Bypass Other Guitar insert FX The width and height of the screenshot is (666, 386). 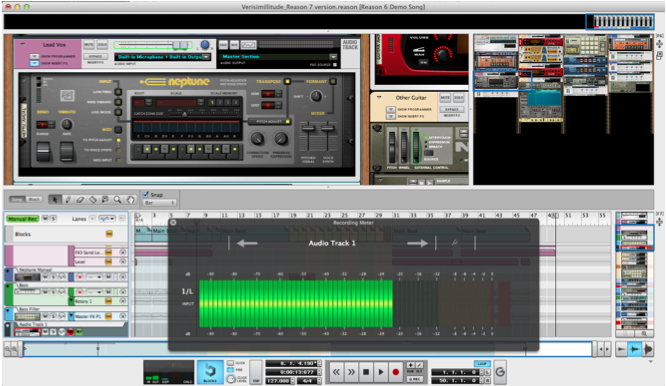click(452, 110)
